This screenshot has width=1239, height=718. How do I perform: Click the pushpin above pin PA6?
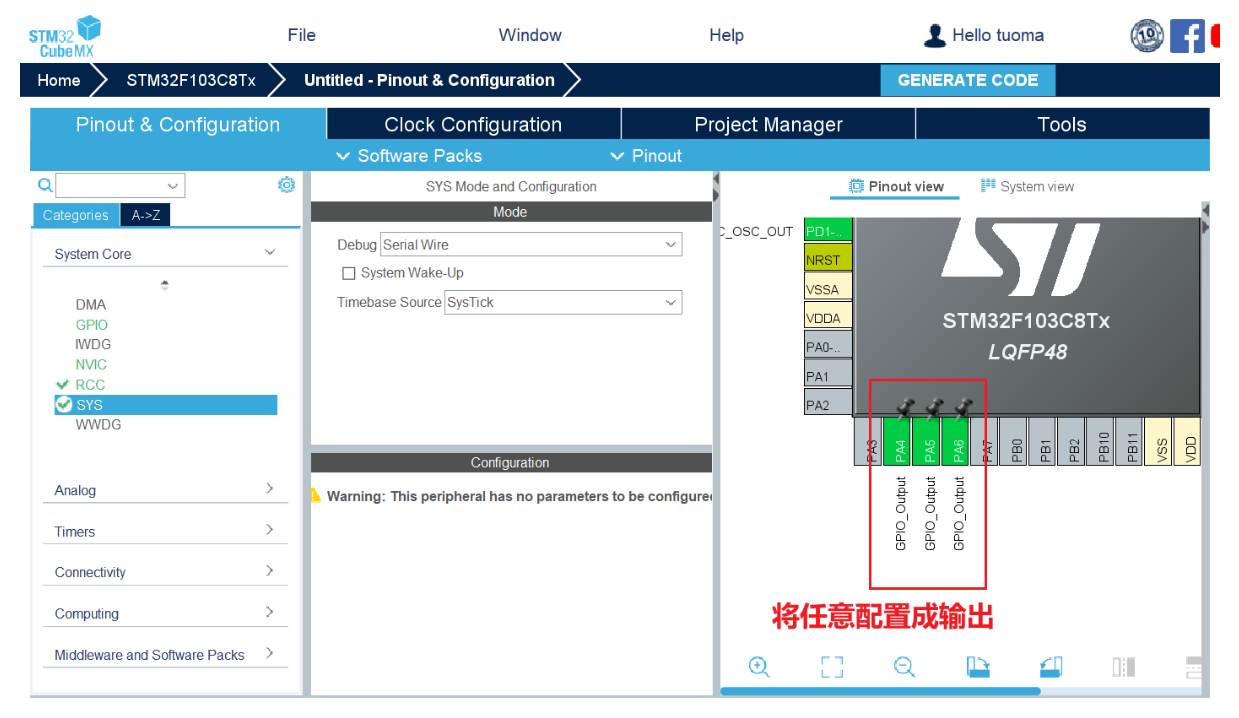point(963,407)
